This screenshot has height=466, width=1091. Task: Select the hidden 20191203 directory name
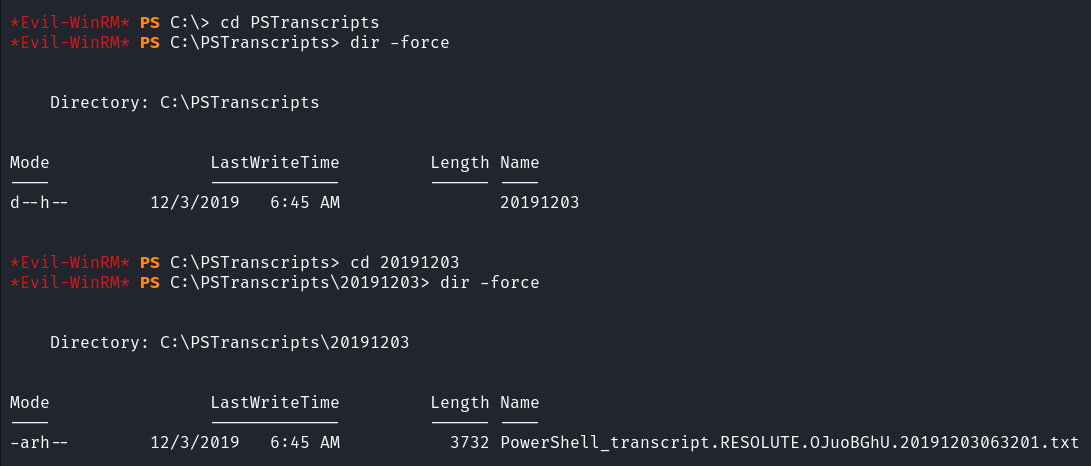coord(540,203)
